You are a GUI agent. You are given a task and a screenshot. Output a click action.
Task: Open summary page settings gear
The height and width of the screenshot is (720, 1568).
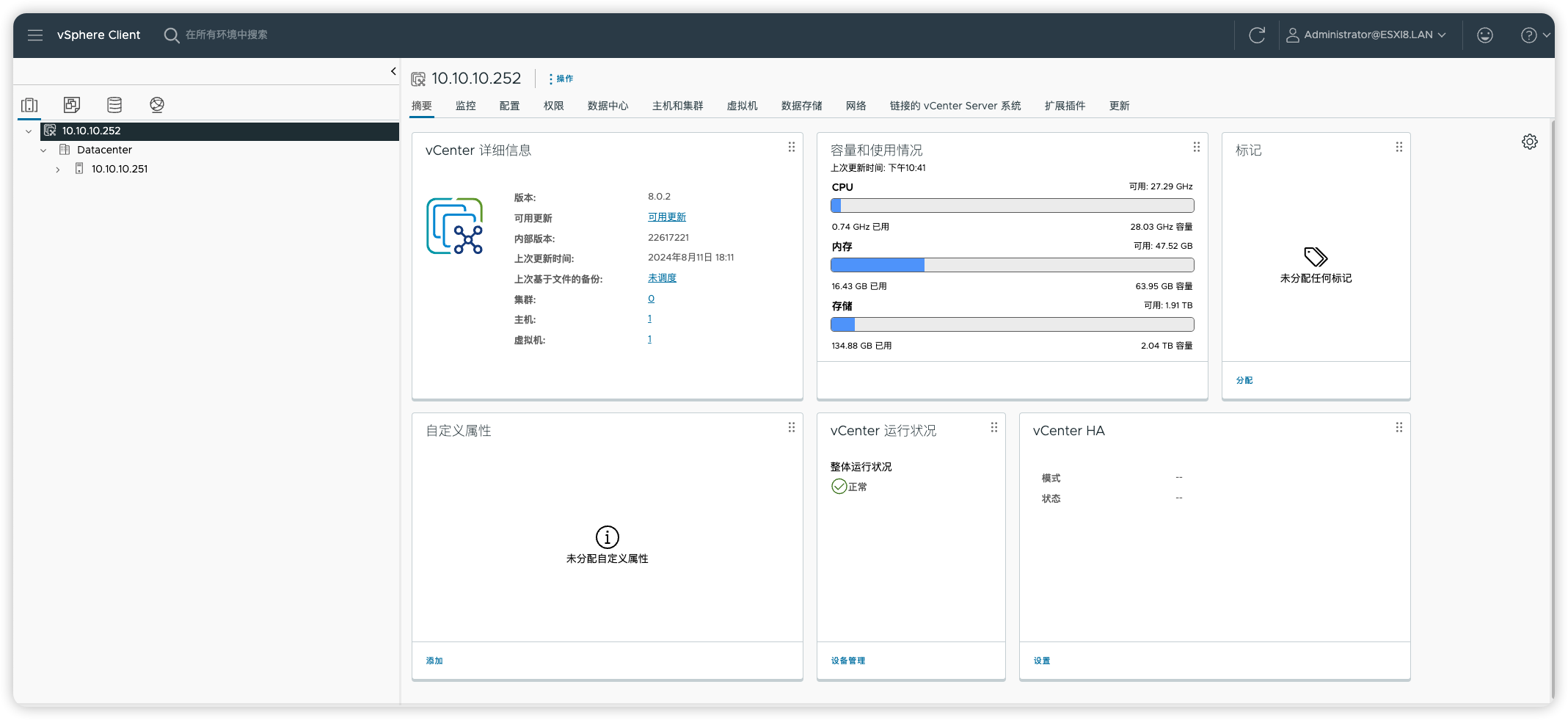coord(1530,142)
